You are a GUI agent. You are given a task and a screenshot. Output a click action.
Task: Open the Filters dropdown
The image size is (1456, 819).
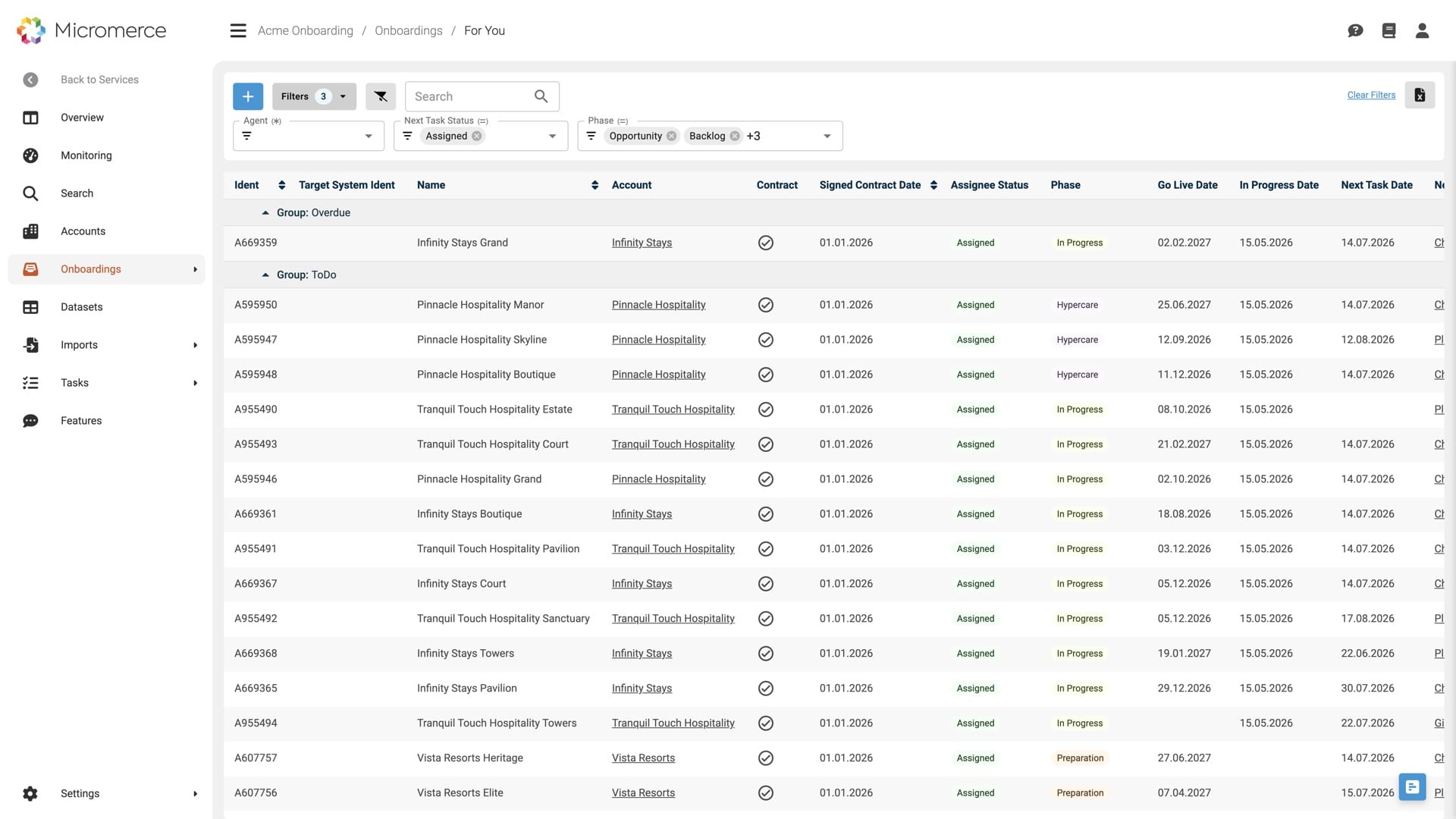(x=314, y=96)
